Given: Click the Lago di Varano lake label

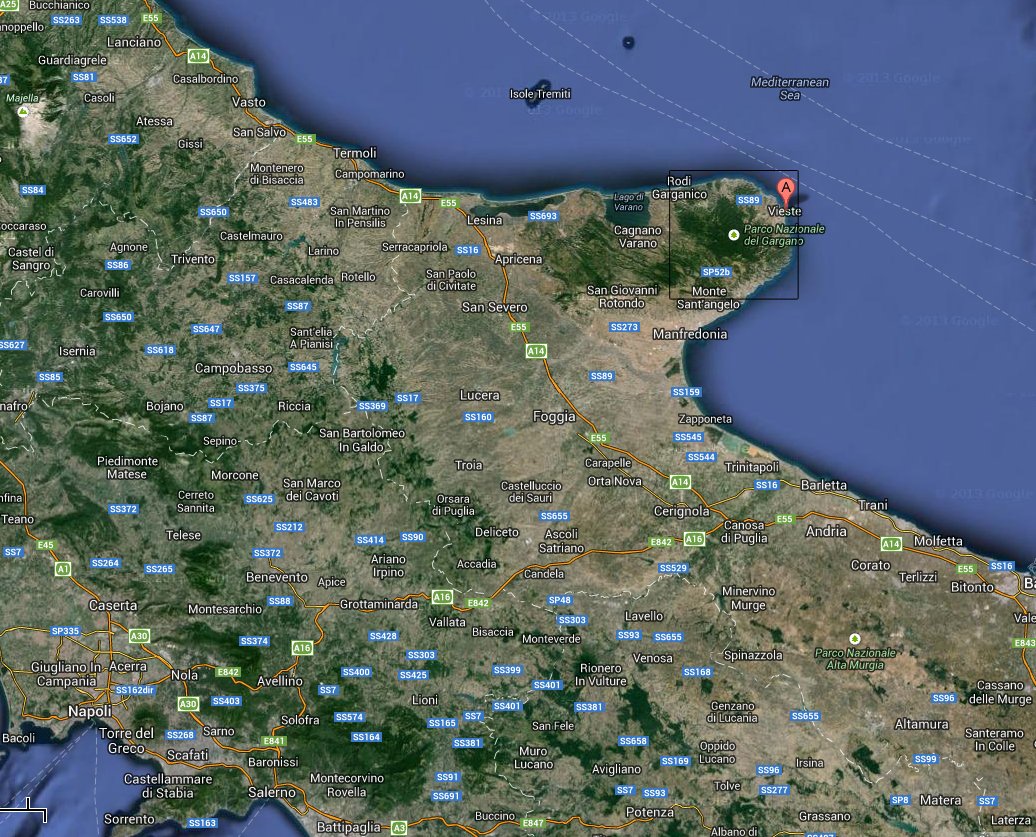Looking at the screenshot, I should pos(629,201).
